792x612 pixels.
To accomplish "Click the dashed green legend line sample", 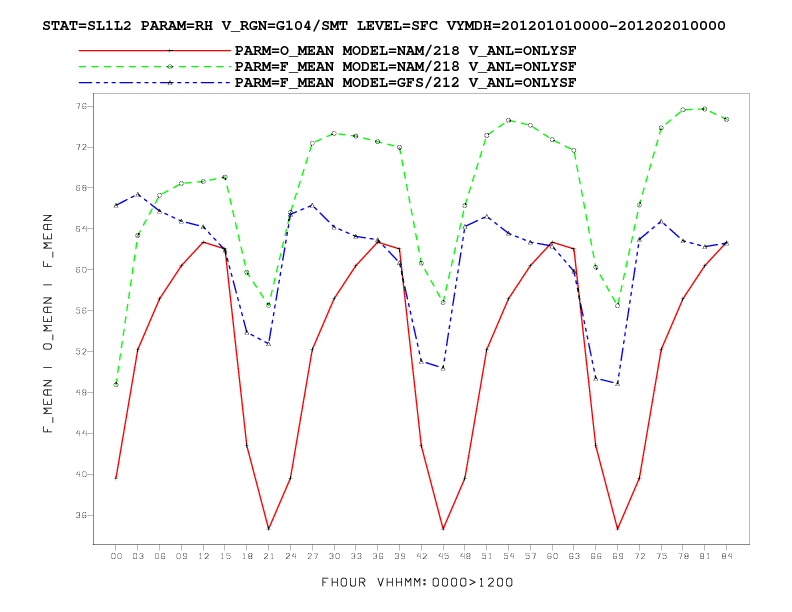I will coord(155,67).
